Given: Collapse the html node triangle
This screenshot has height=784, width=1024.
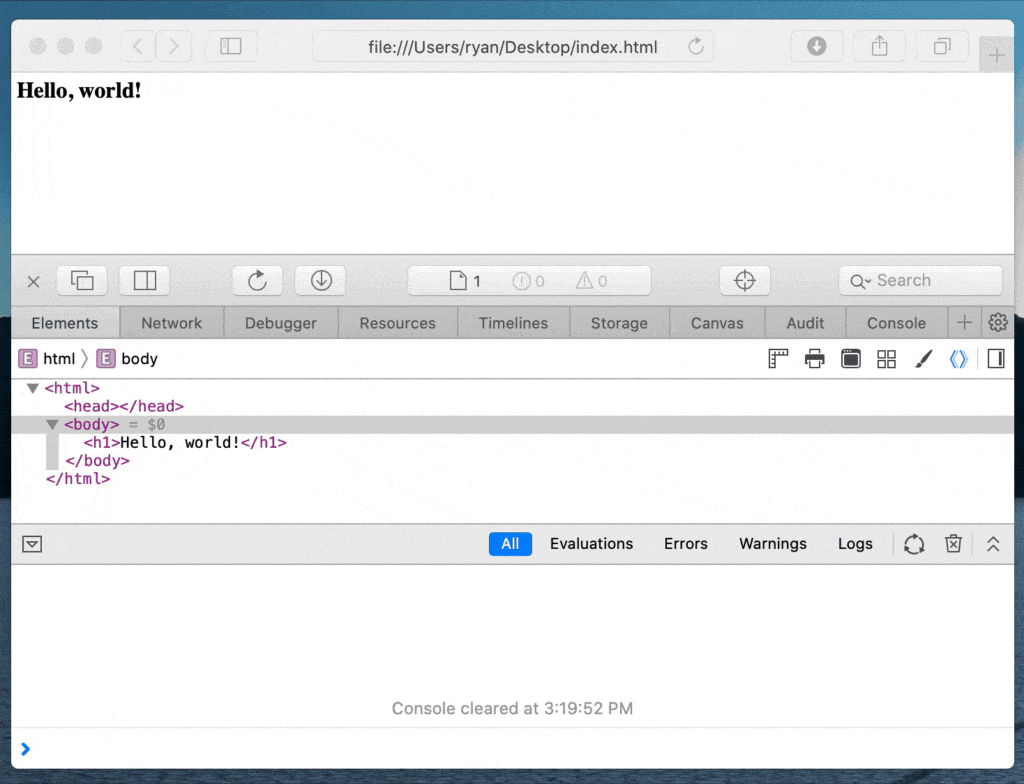Looking at the screenshot, I should click(x=33, y=388).
